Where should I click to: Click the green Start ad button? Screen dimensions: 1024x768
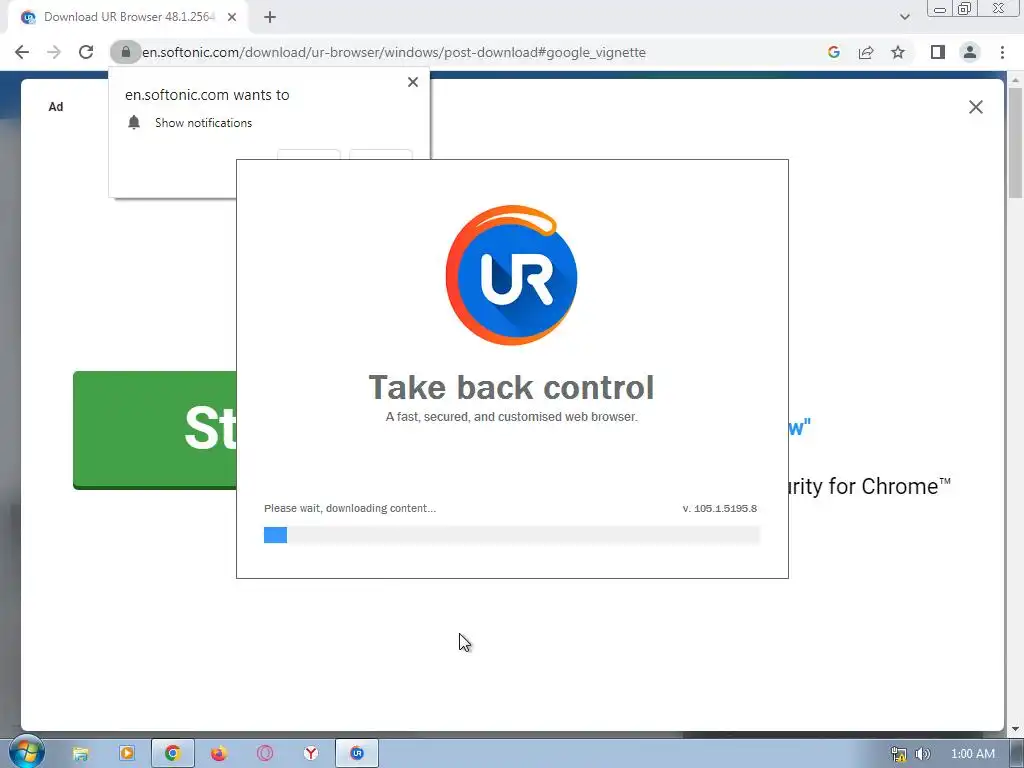click(x=155, y=430)
